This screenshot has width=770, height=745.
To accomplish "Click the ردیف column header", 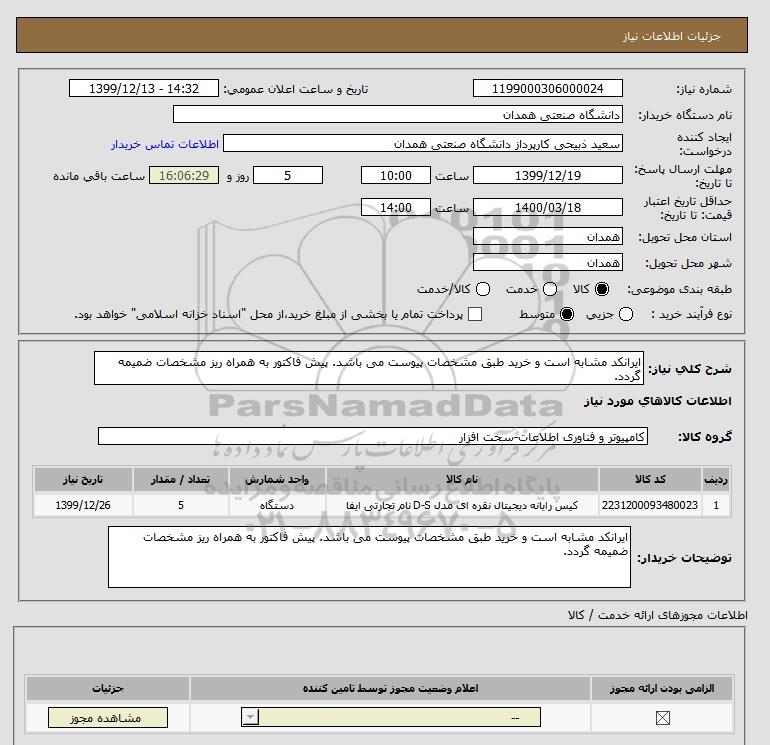I will point(716,479).
